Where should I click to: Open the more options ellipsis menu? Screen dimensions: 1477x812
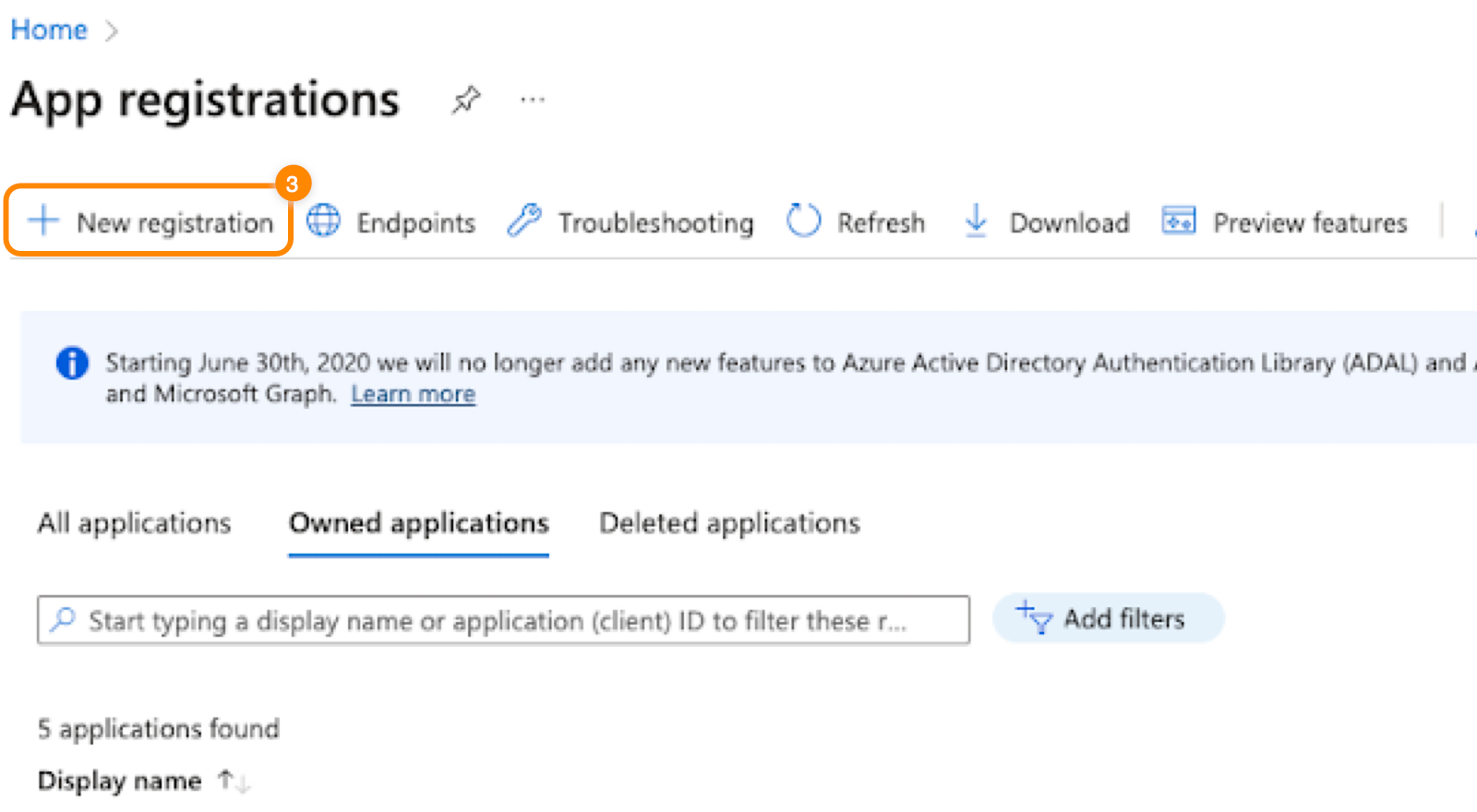533,99
